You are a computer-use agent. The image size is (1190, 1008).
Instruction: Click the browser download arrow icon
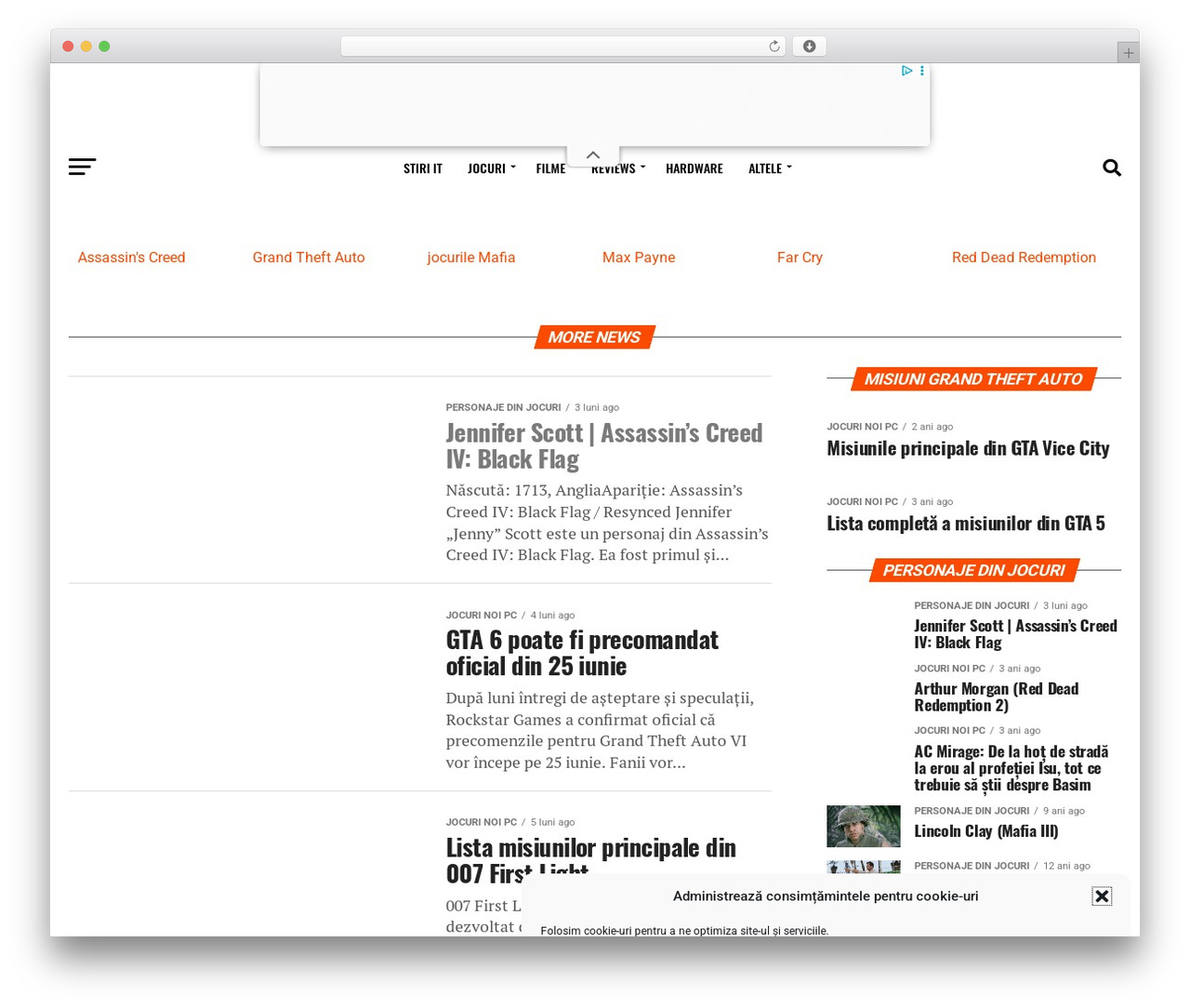pos(809,46)
